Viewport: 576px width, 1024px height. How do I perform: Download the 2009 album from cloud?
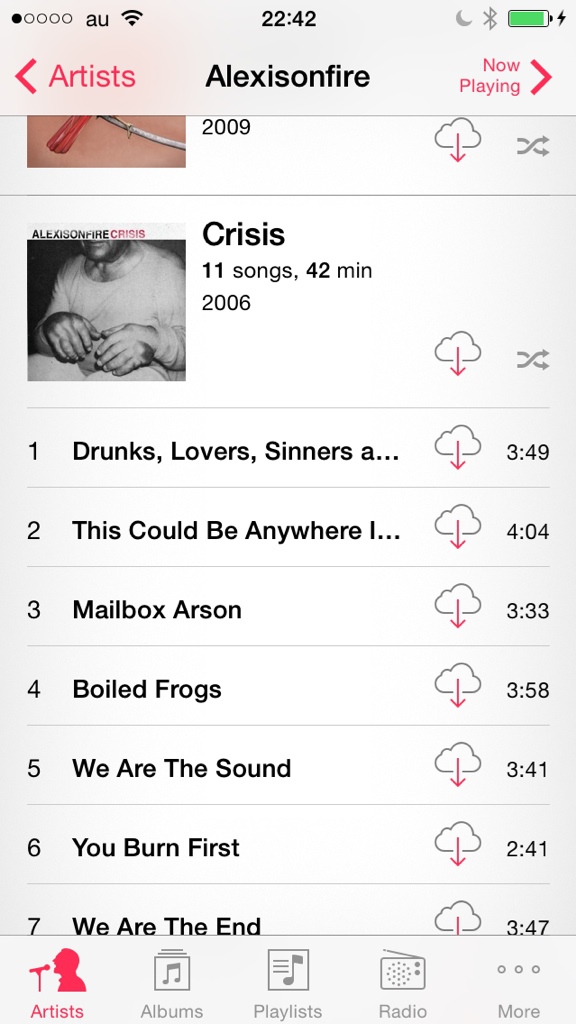tap(458, 139)
